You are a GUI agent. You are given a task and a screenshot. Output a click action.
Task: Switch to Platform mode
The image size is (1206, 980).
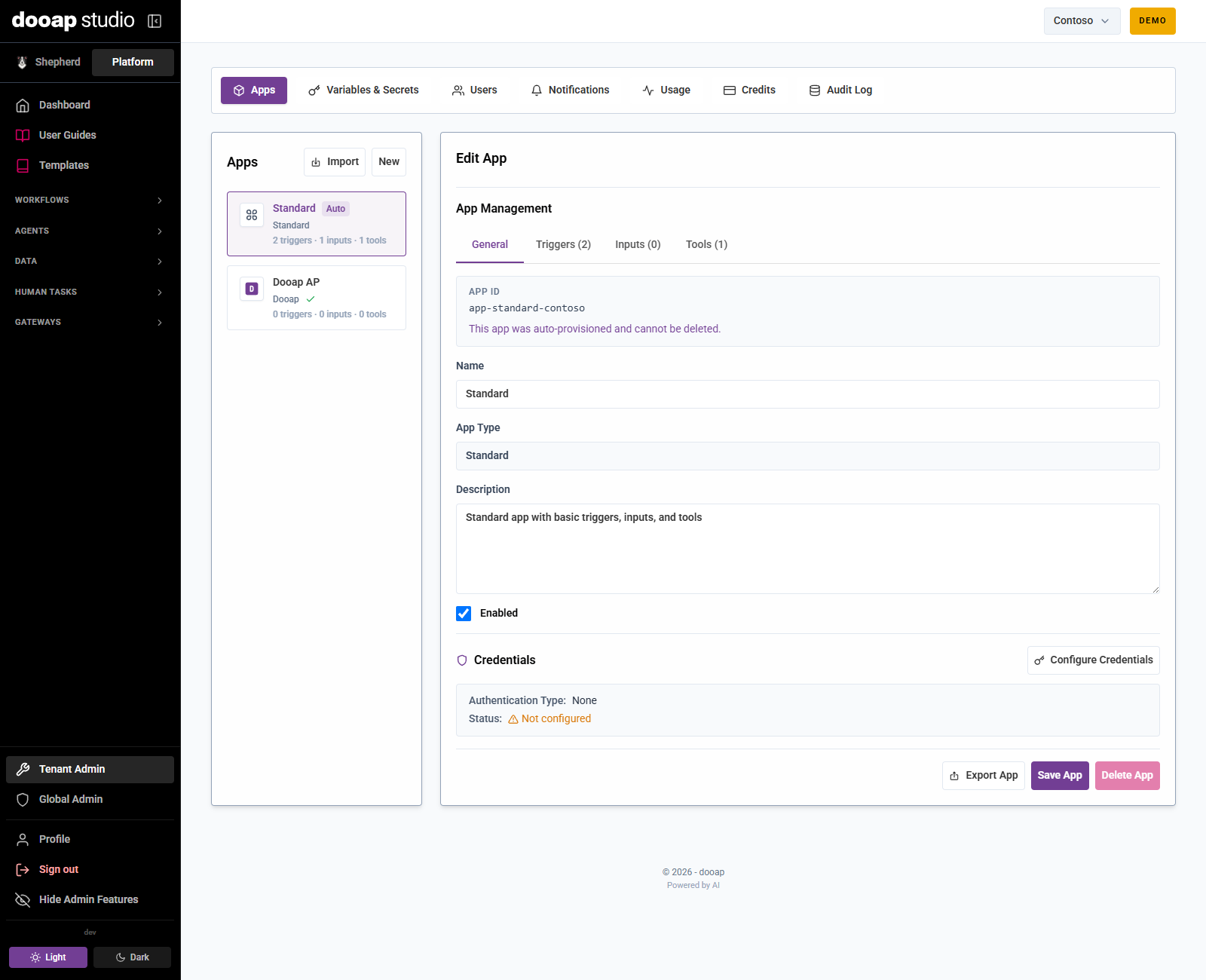tap(133, 63)
